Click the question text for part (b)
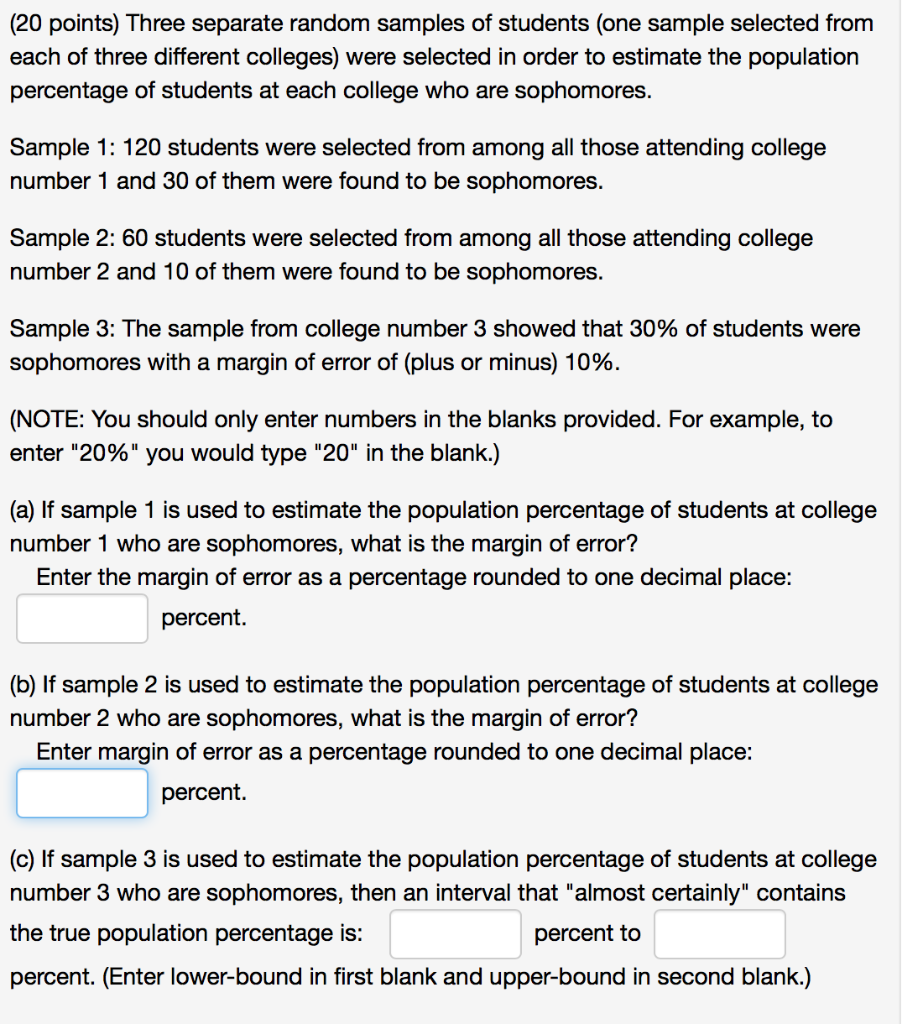This screenshot has height=1024, width=923. pos(443,701)
